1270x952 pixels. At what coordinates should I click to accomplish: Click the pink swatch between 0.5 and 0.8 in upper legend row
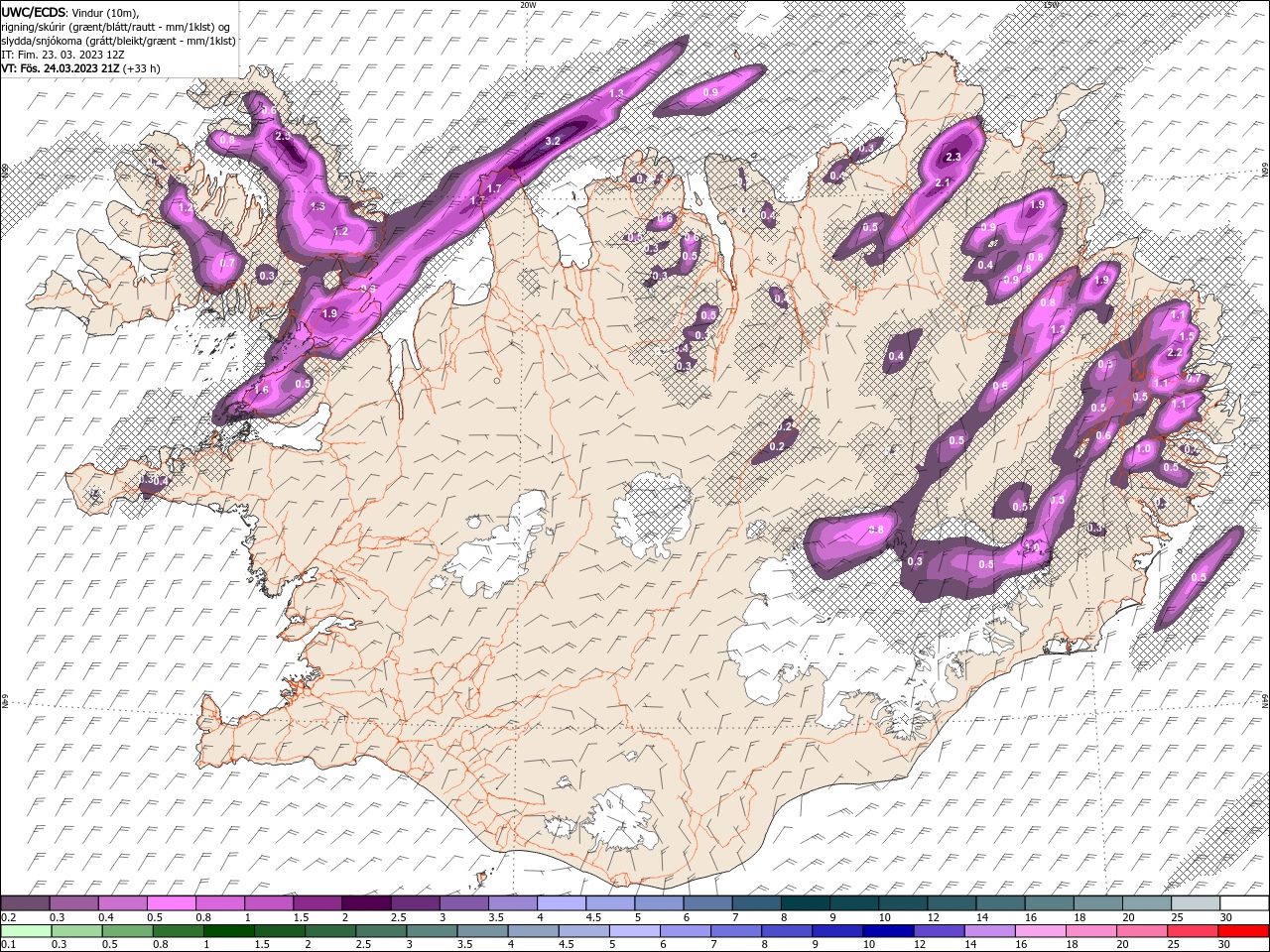171,903
